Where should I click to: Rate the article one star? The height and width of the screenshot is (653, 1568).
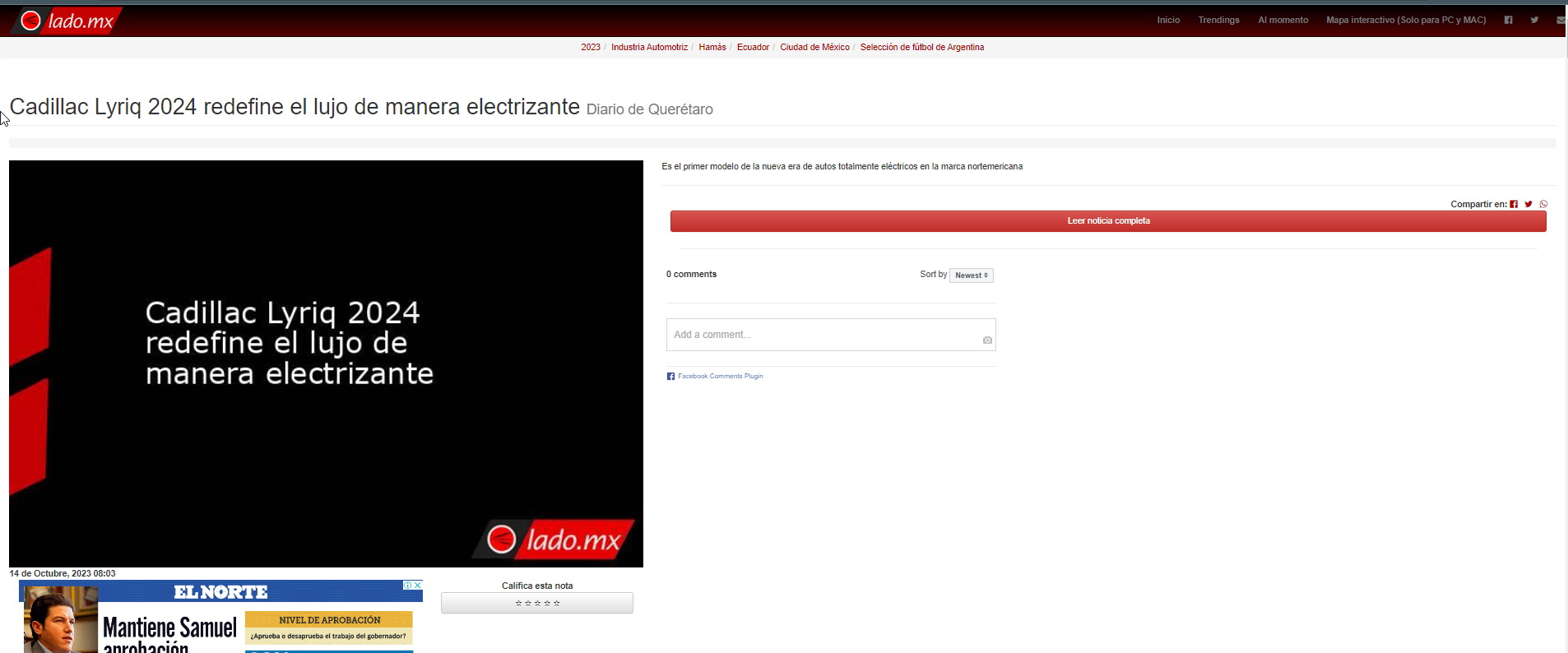[x=518, y=603]
